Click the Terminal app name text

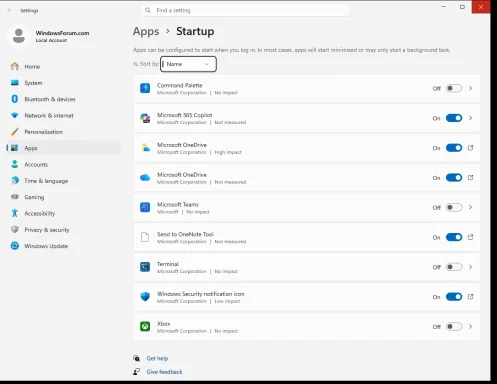click(x=168, y=264)
